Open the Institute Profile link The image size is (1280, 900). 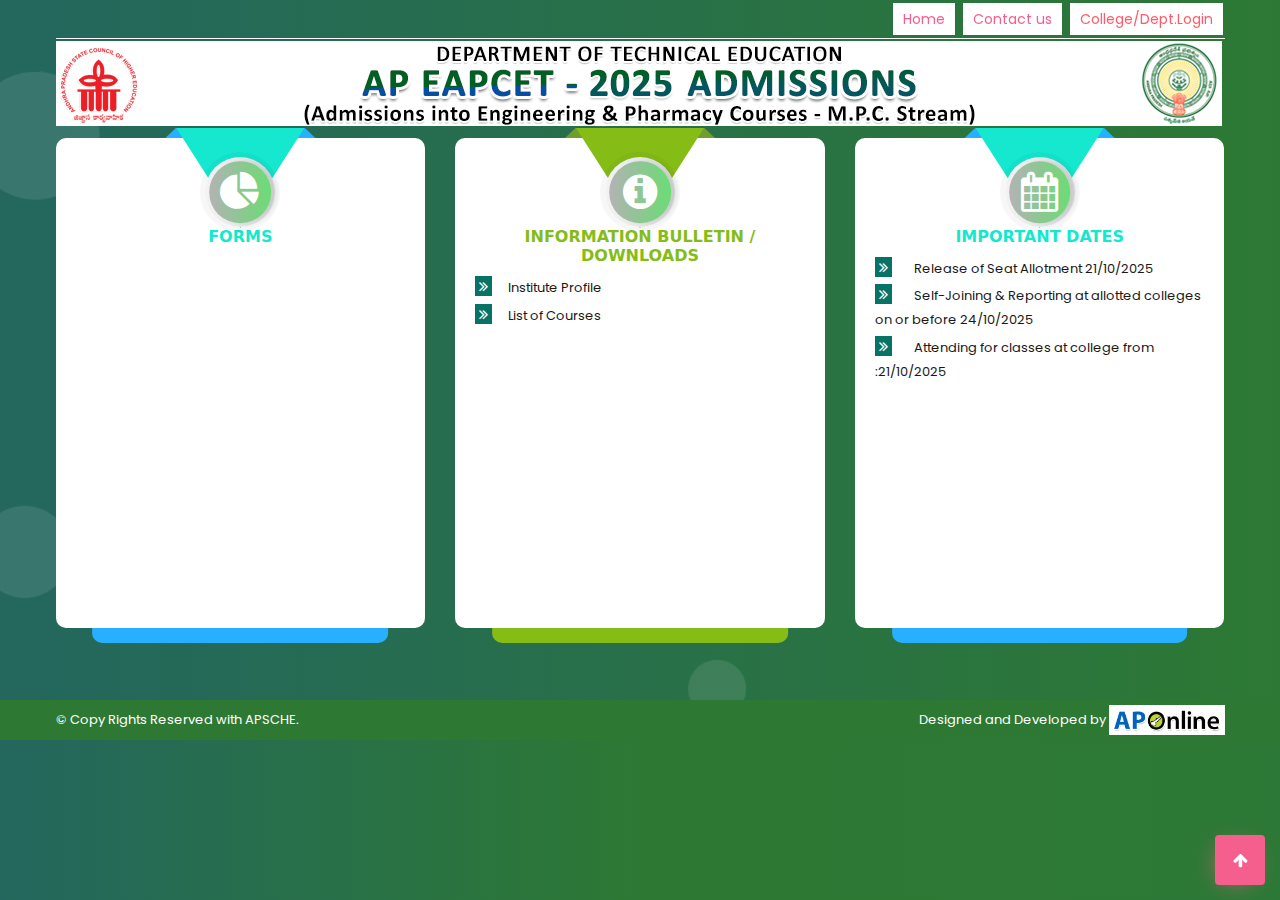[554, 287]
